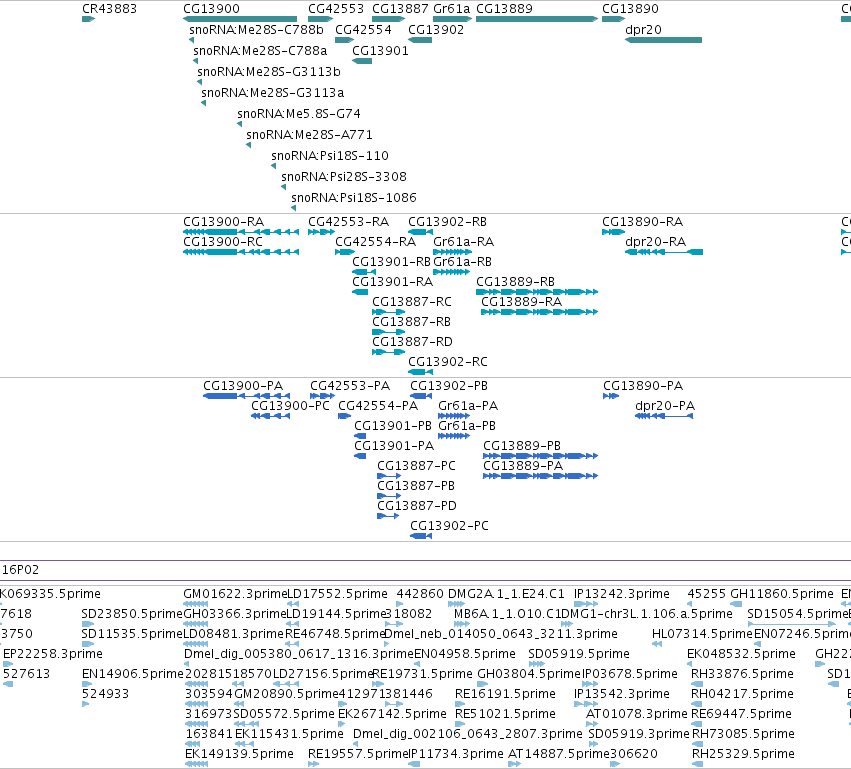Viewport: 851px width, 769px height.
Task: Open snoRNA:Me5.8S-G74 feature
Action: 239,124
